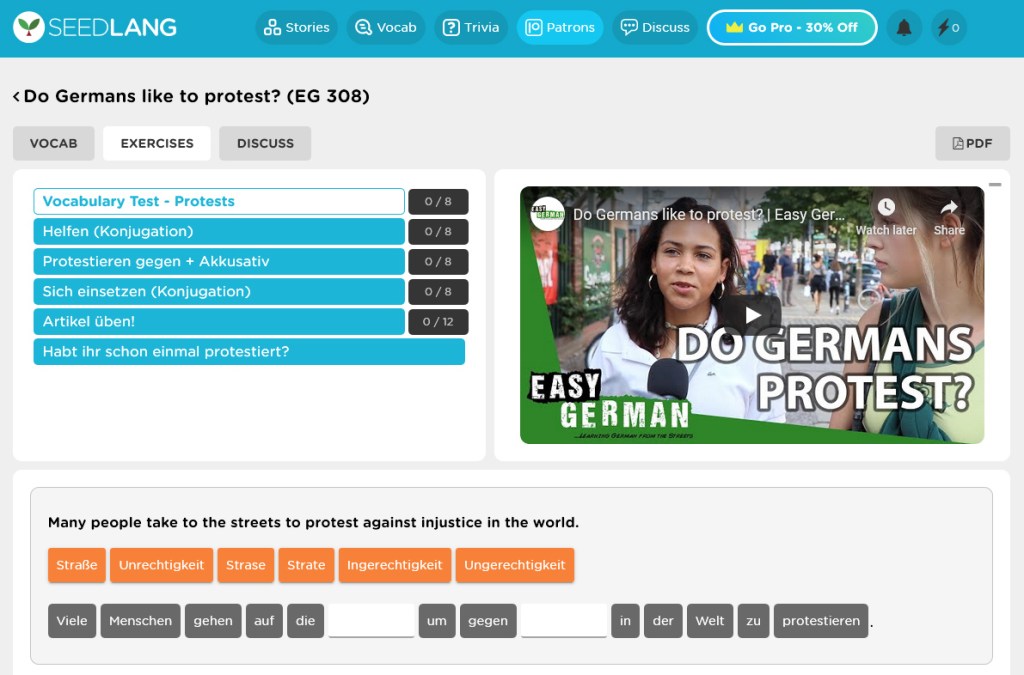Image resolution: width=1024 pixels, height=675 pixels.
Task: Click the lightning bolt points counter
Action: pos(948,28)
